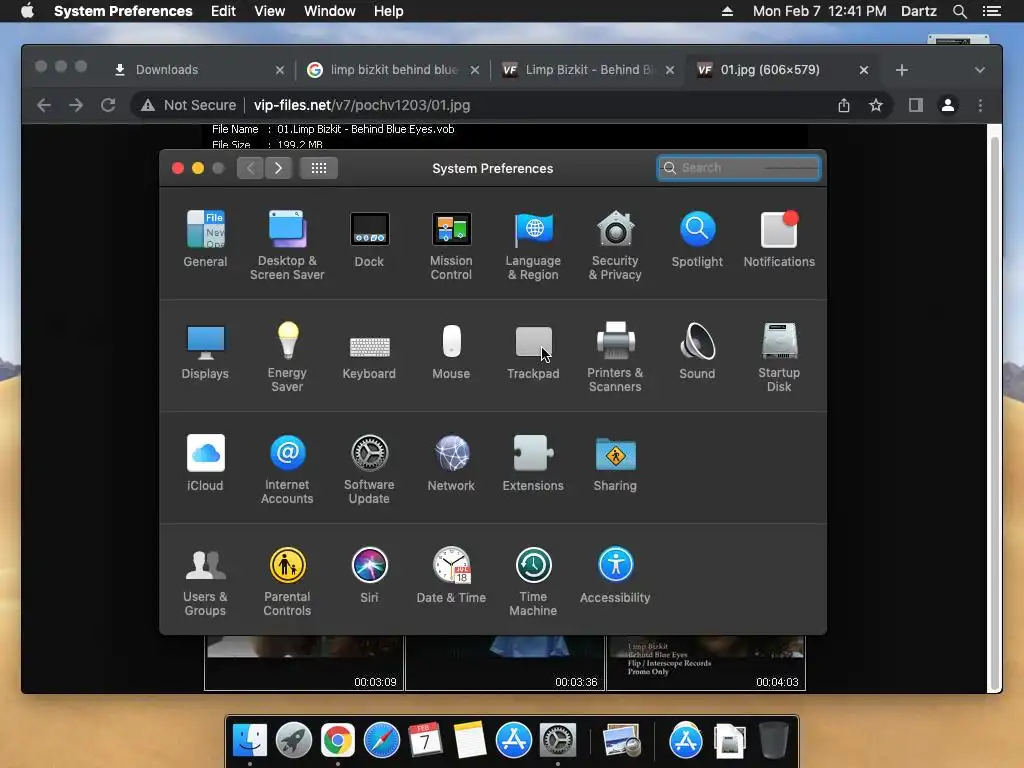
Task: Open the Edit menu in menu bar
Action: click(x=223, y=11)
